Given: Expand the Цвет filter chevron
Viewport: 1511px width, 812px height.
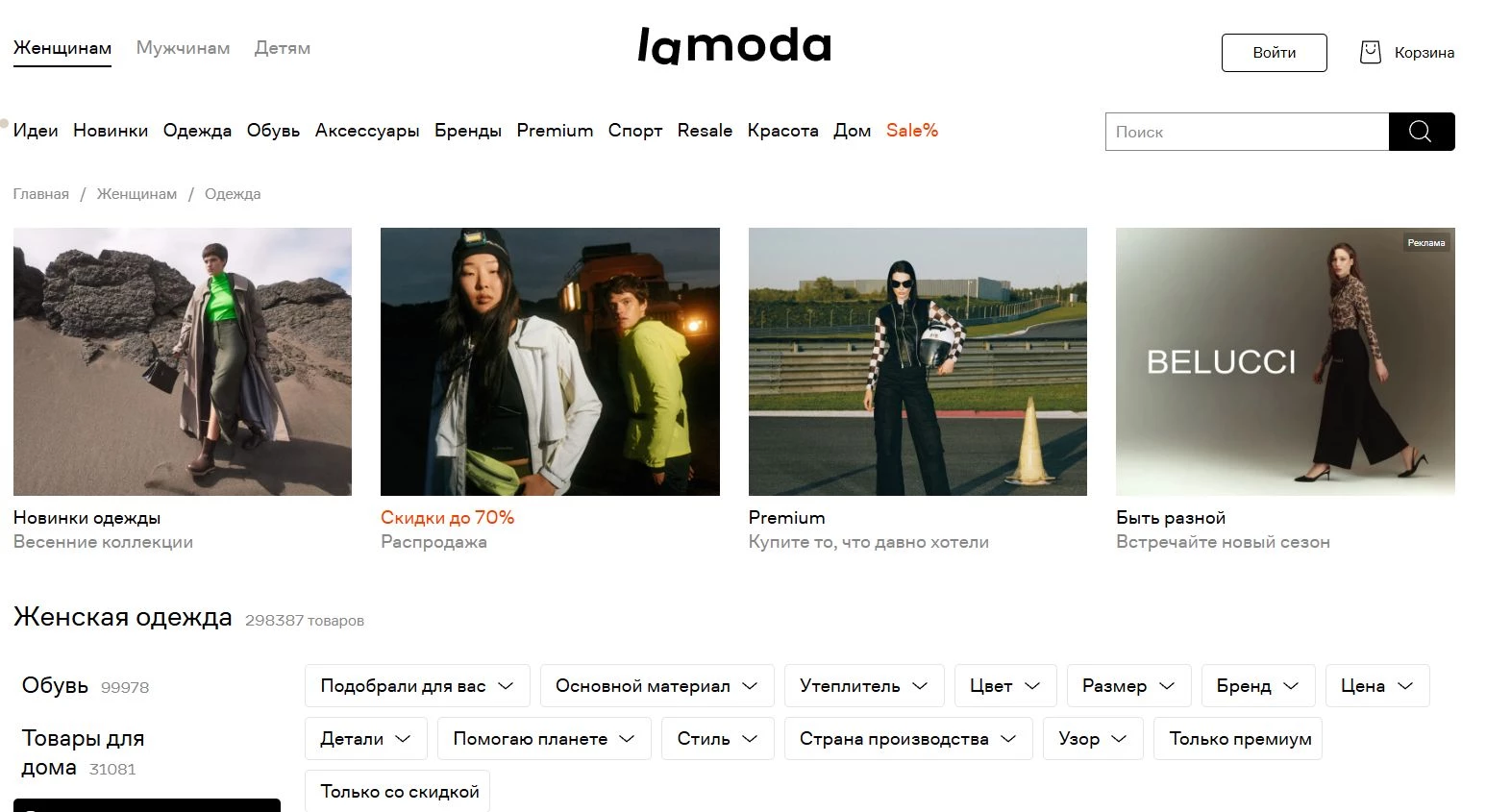Looking at the screenshot, I should (1032, 686).
